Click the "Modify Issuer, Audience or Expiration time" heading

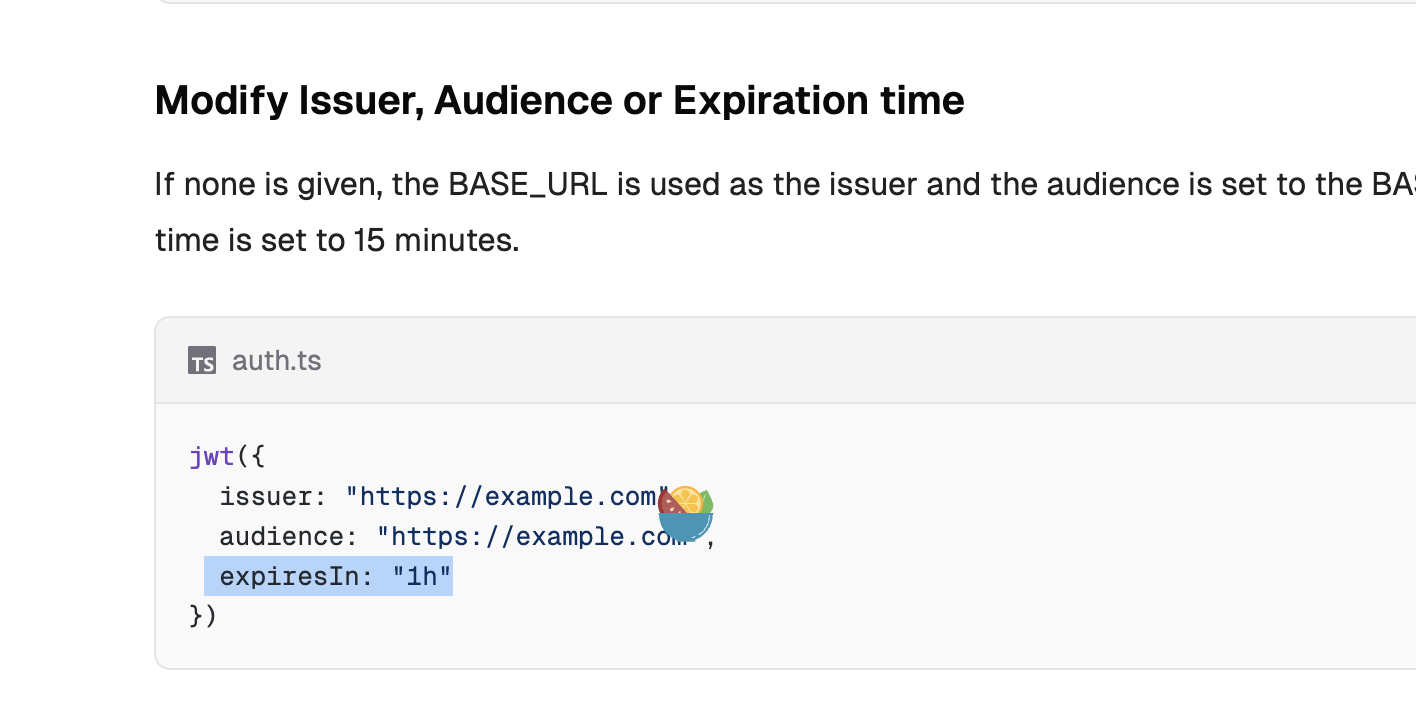click(x=559, y=101)
